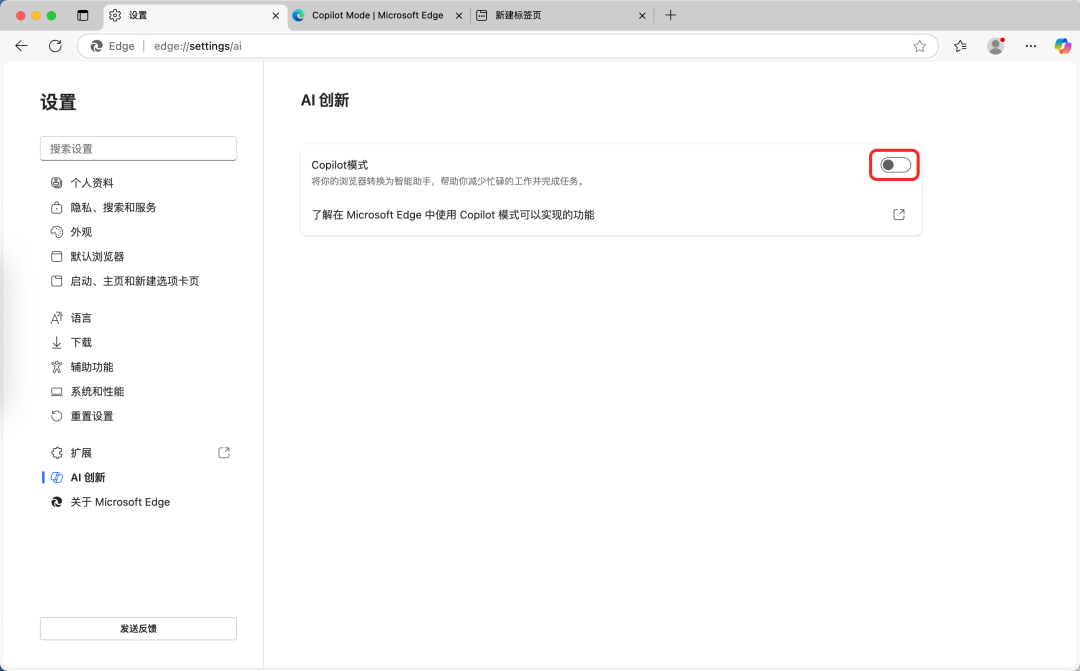Open the Copilot sidebar icon in toolbar
The height and width of the screenshot is (671, 1080).
tap(1063, 46)
